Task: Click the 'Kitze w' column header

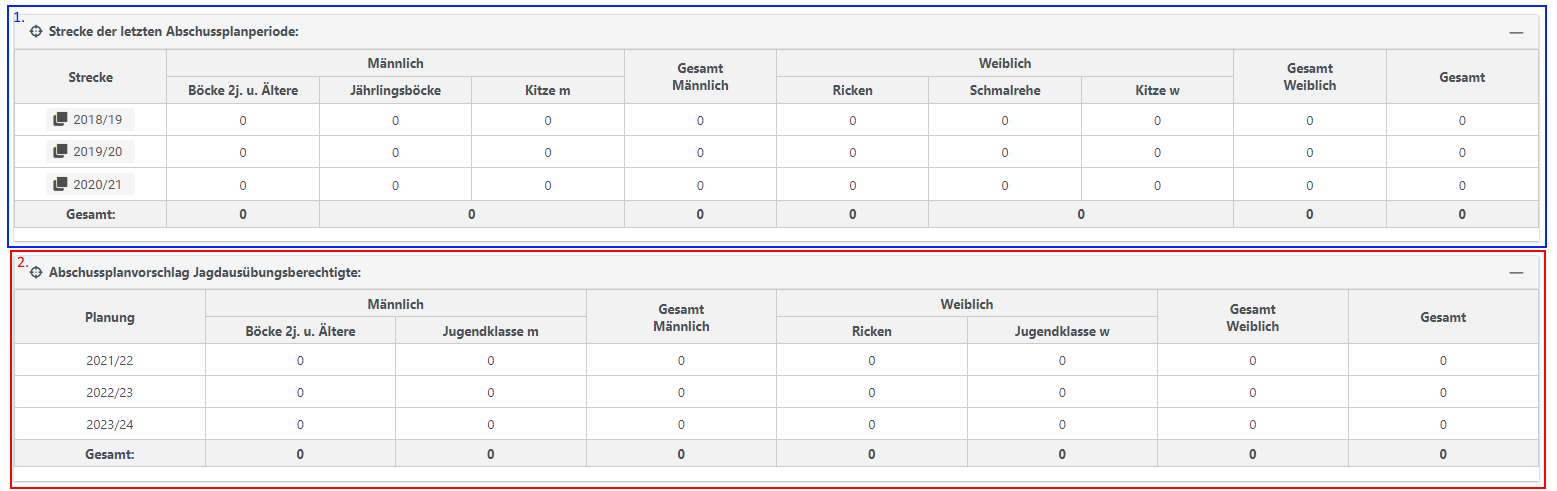Action: [1157, 90]
